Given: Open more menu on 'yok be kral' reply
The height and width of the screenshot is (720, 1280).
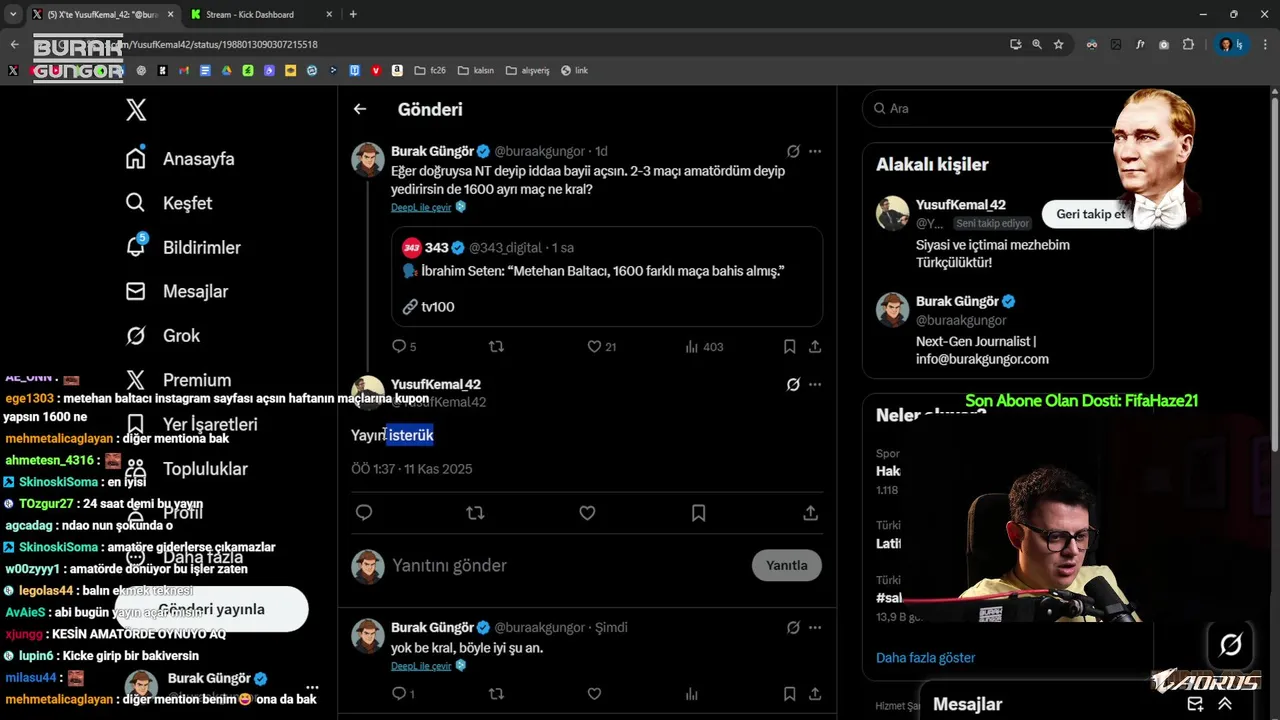Looking at the screenshot, I should [815, 628].
